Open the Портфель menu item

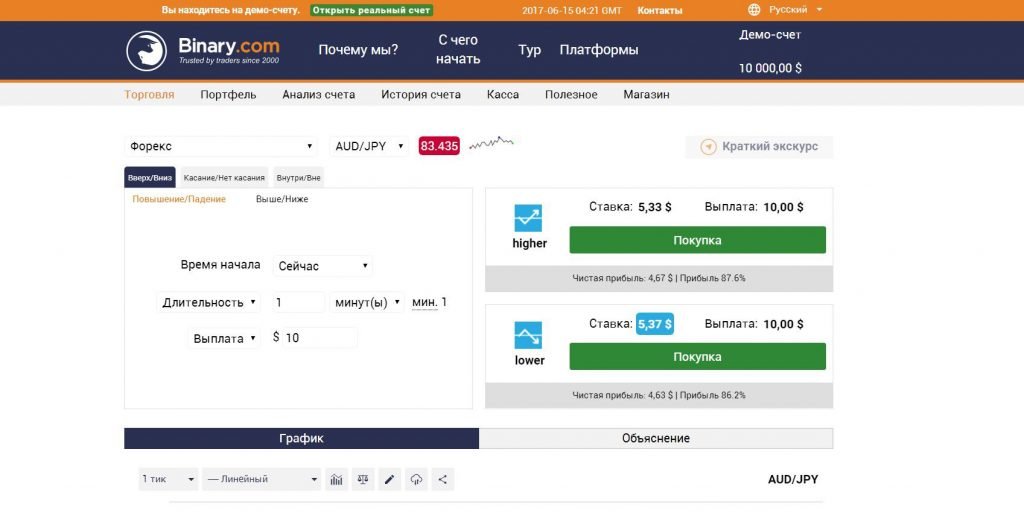tap(228, 95)
